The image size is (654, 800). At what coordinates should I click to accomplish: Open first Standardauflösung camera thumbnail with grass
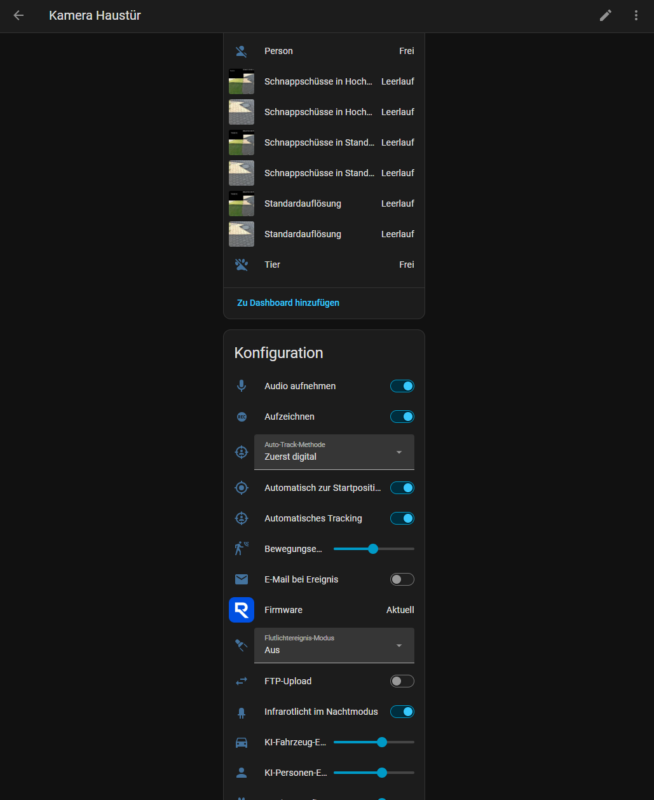241,204
